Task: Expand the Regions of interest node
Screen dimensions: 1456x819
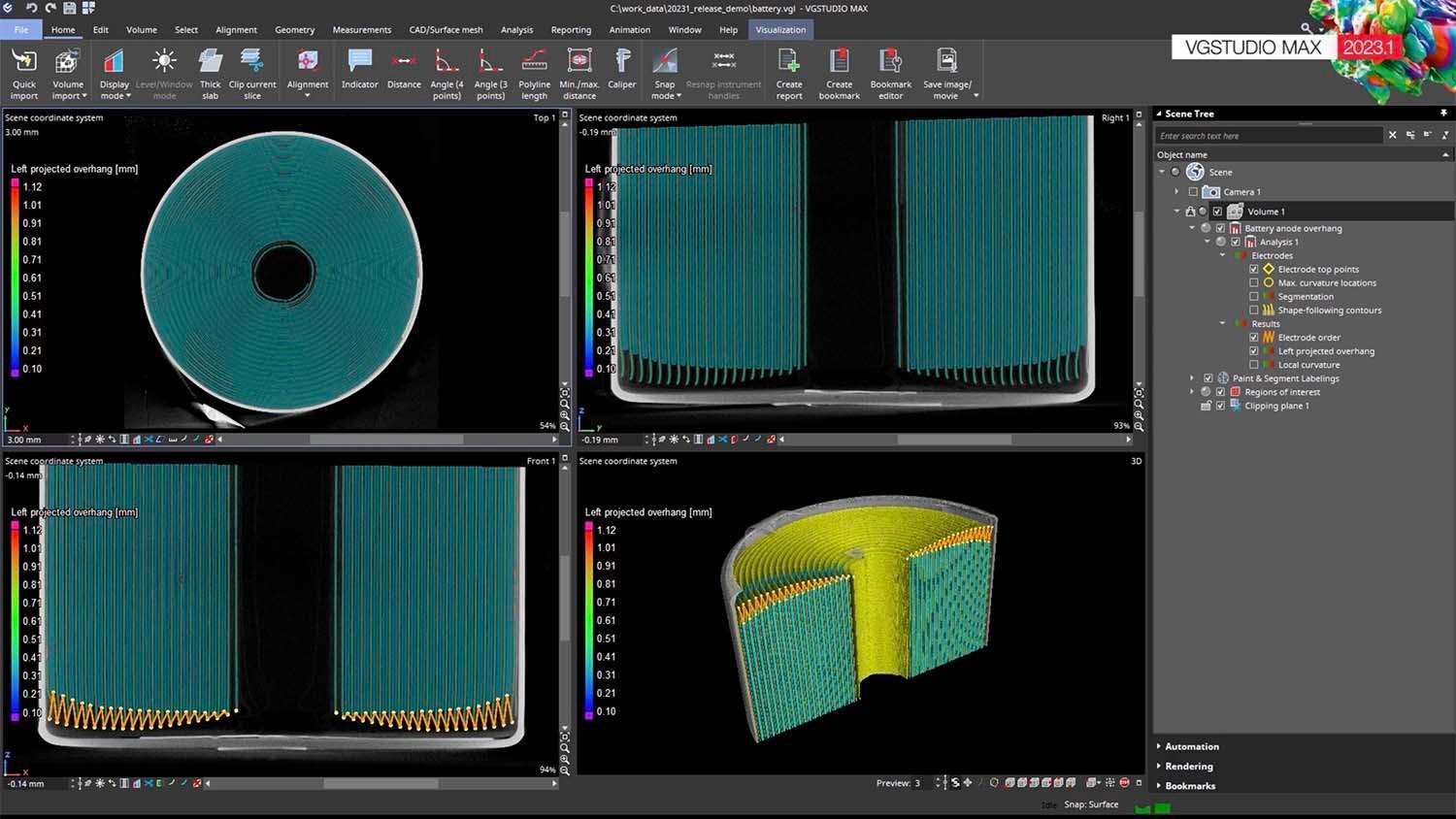Action: coord(1192,392)
